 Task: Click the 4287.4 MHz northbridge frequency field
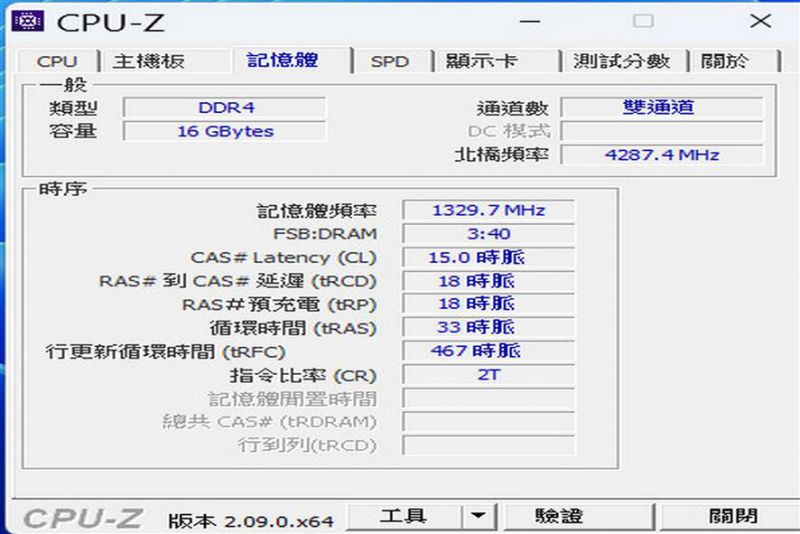pyautogui.click(x=661, y=155)
